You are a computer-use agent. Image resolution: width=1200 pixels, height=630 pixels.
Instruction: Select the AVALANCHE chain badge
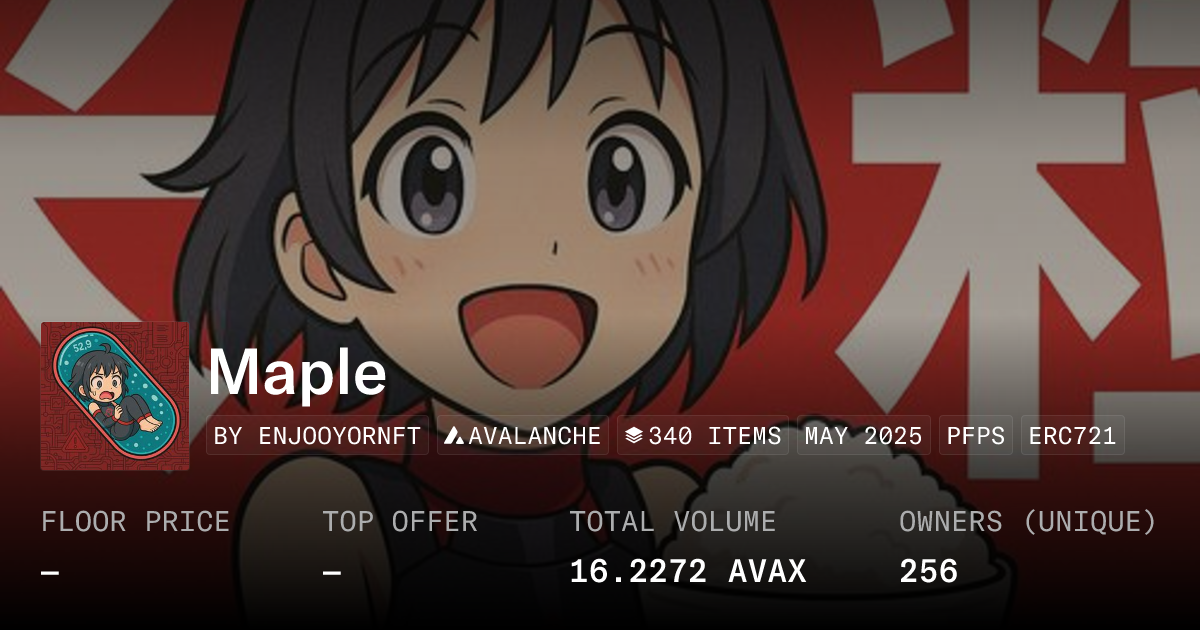coord(523,436)
